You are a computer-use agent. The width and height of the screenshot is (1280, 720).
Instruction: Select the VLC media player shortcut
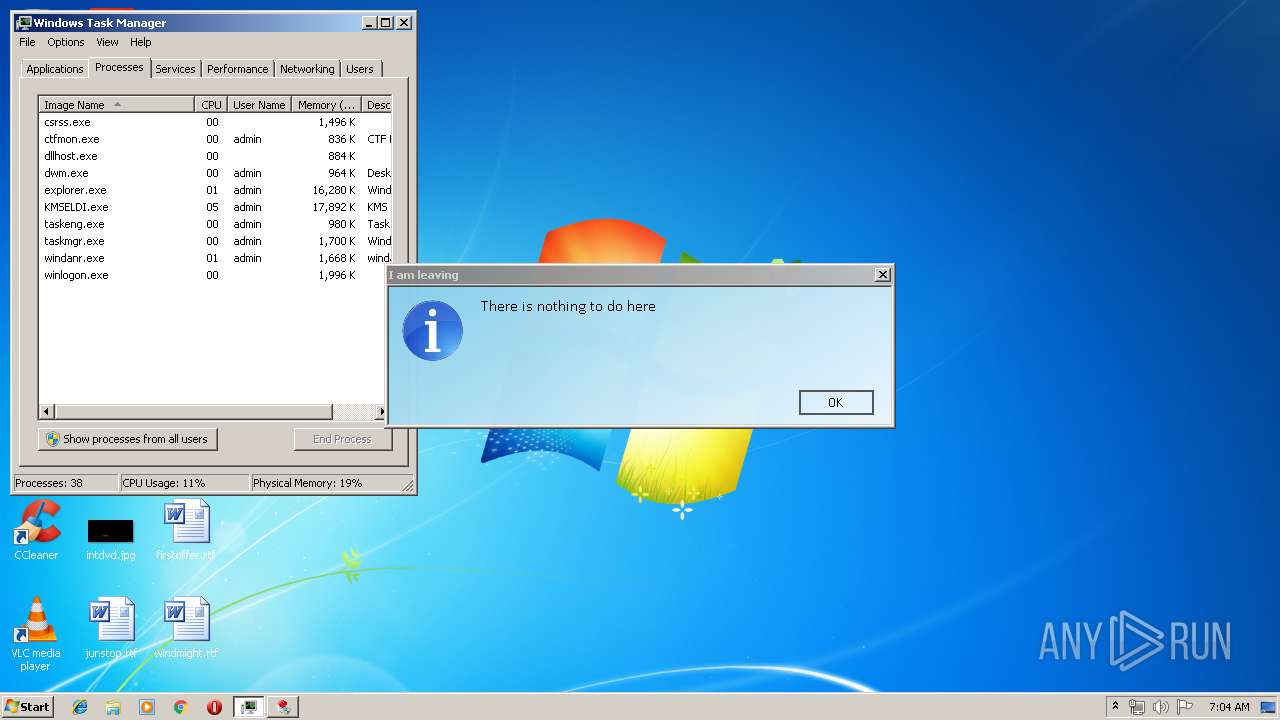click(36, 634)
